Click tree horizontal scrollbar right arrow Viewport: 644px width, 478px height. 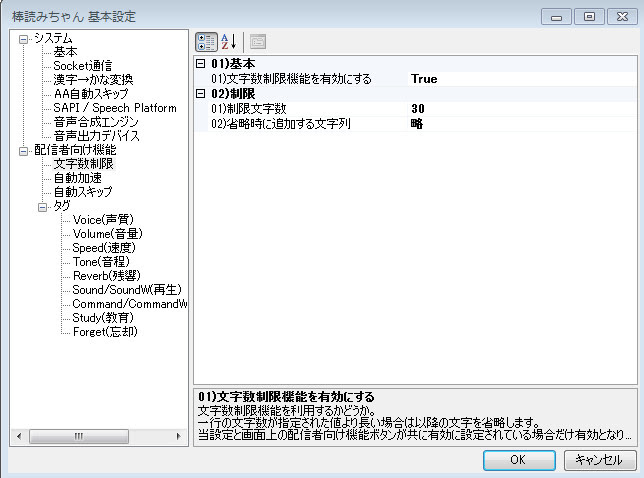pos(179,436)
